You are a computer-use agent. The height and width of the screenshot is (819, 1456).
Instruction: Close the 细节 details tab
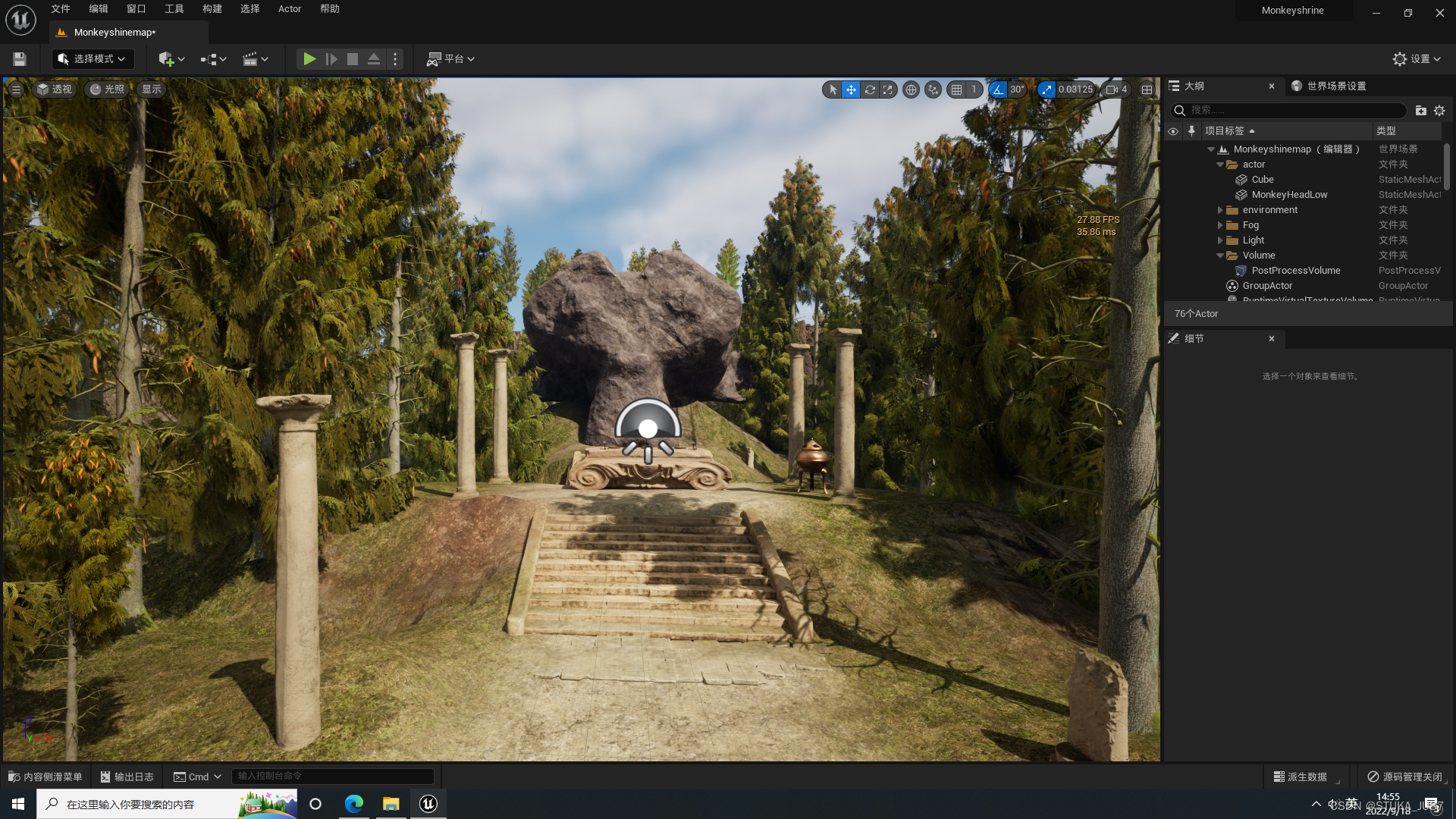coord(1272,339)
